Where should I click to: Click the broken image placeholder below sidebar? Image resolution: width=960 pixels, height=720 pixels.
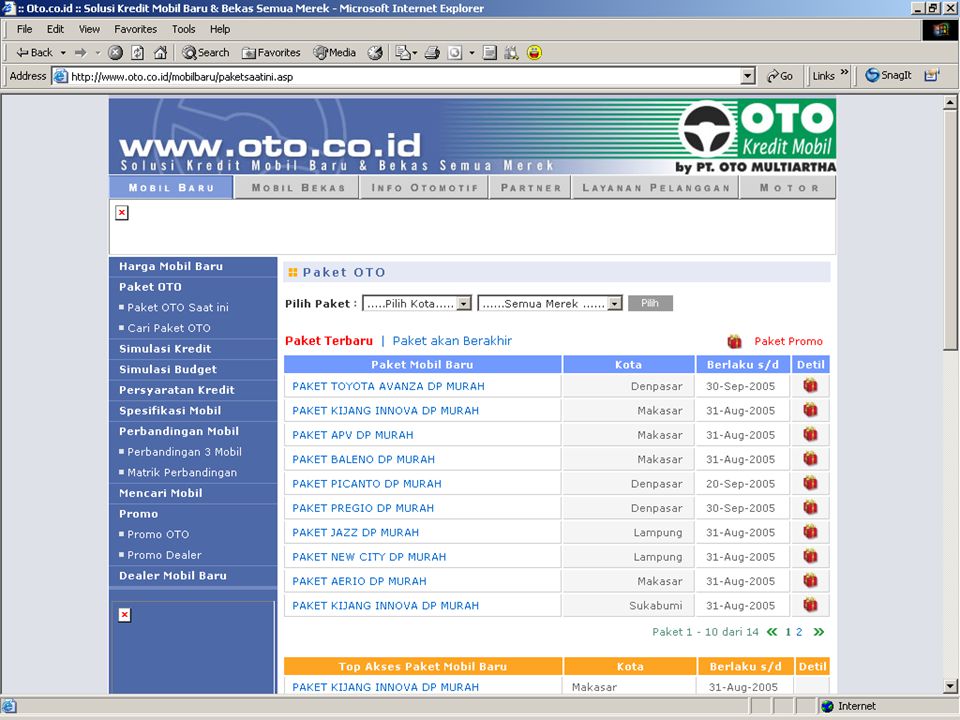[125, 615]
